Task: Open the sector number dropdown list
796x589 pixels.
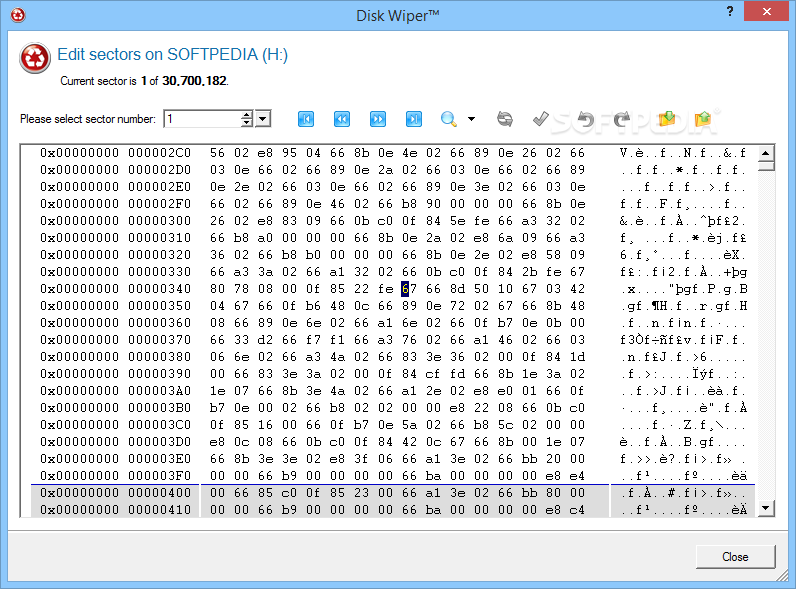Action: [x=262, y=119]
